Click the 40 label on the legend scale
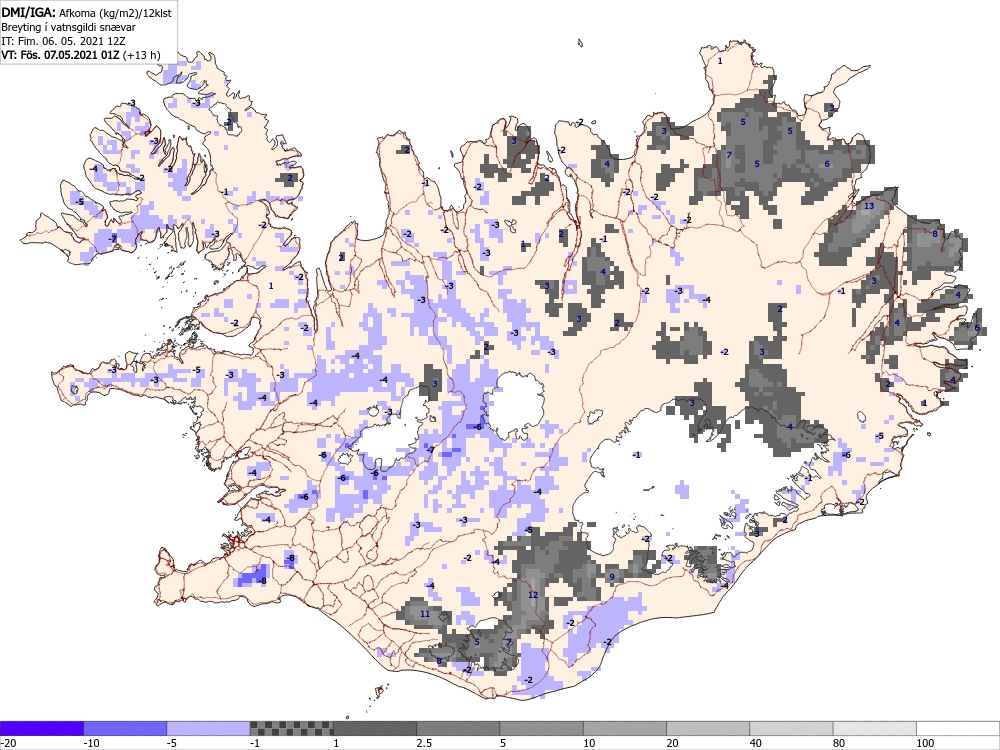Image resolution: width=1000 pixels, height=750 pixels. point(756,743)
